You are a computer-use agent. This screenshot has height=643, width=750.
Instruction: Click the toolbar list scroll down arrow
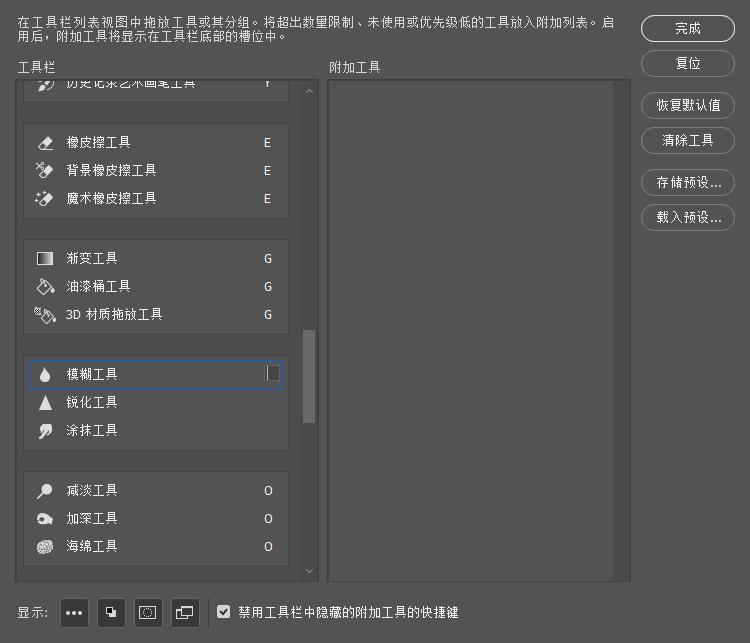click(309, 571)
